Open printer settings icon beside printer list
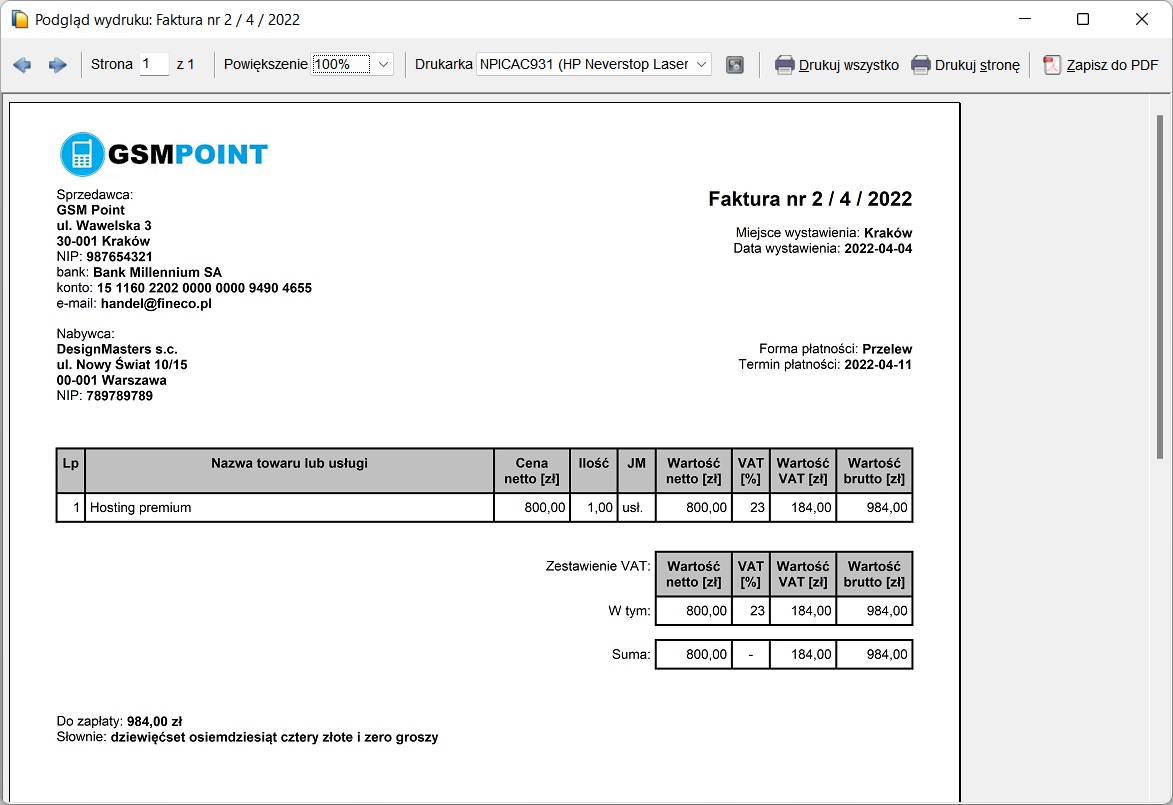 pos(735,65)
